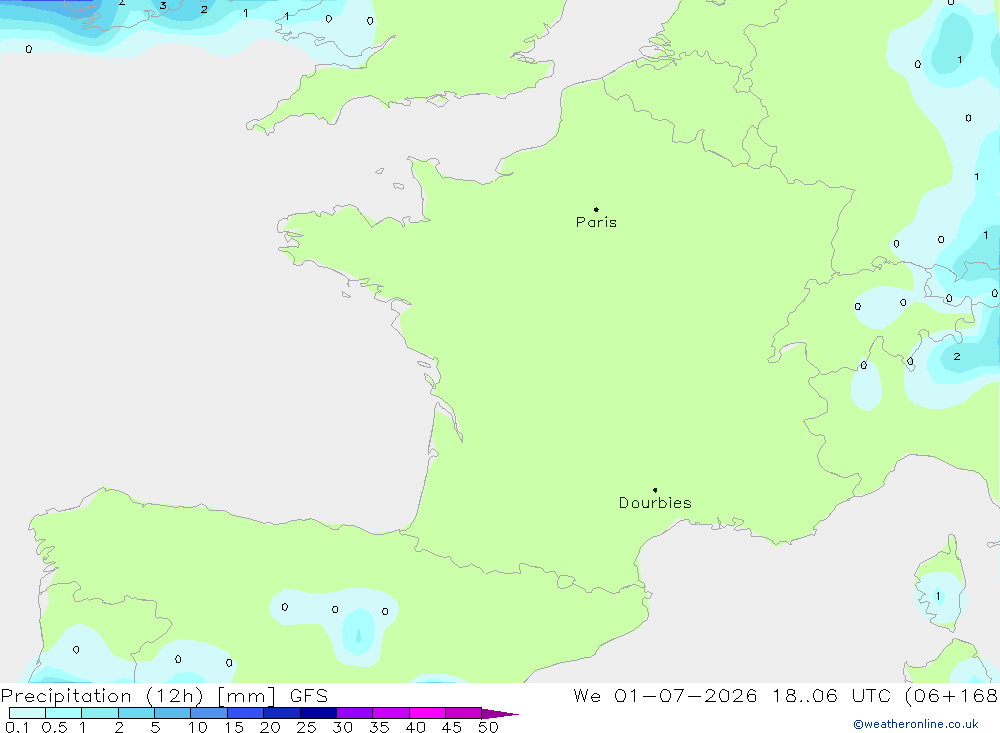Pick the 0.1–0.5 mm lightest legend swatch
Viewport: 1000px width, 733px height.
pyautogui.click(x=27, y=713)
